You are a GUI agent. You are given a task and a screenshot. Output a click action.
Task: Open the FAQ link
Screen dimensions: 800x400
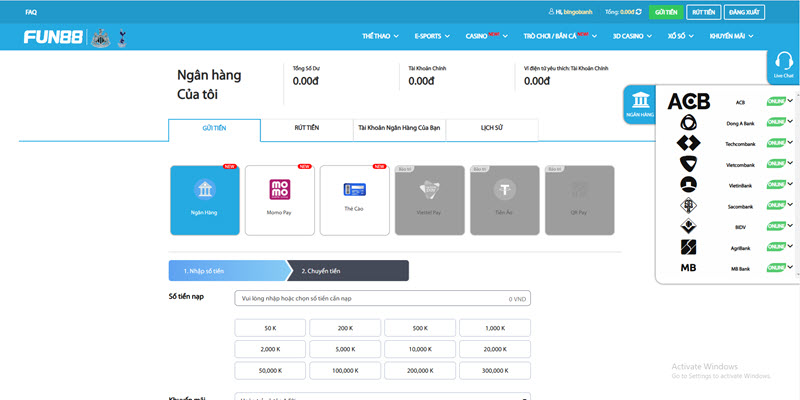point(31,12)
